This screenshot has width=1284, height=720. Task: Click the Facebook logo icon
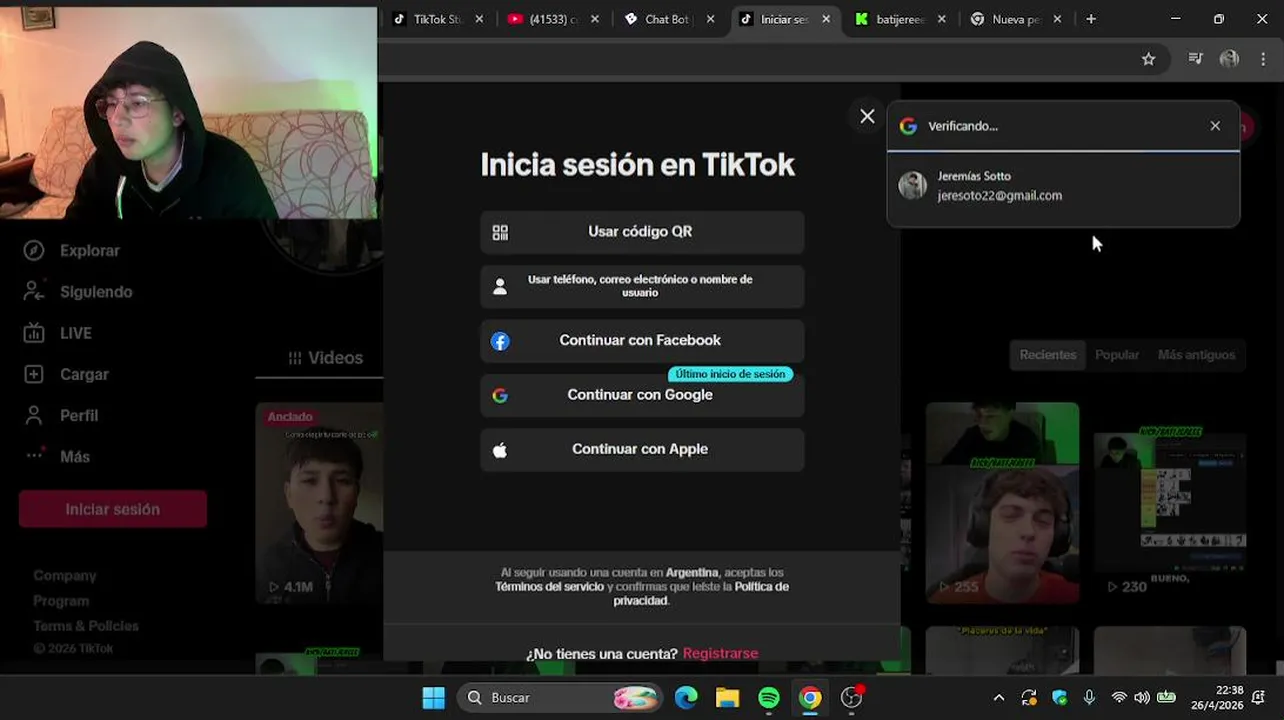(x=500, y=341)
